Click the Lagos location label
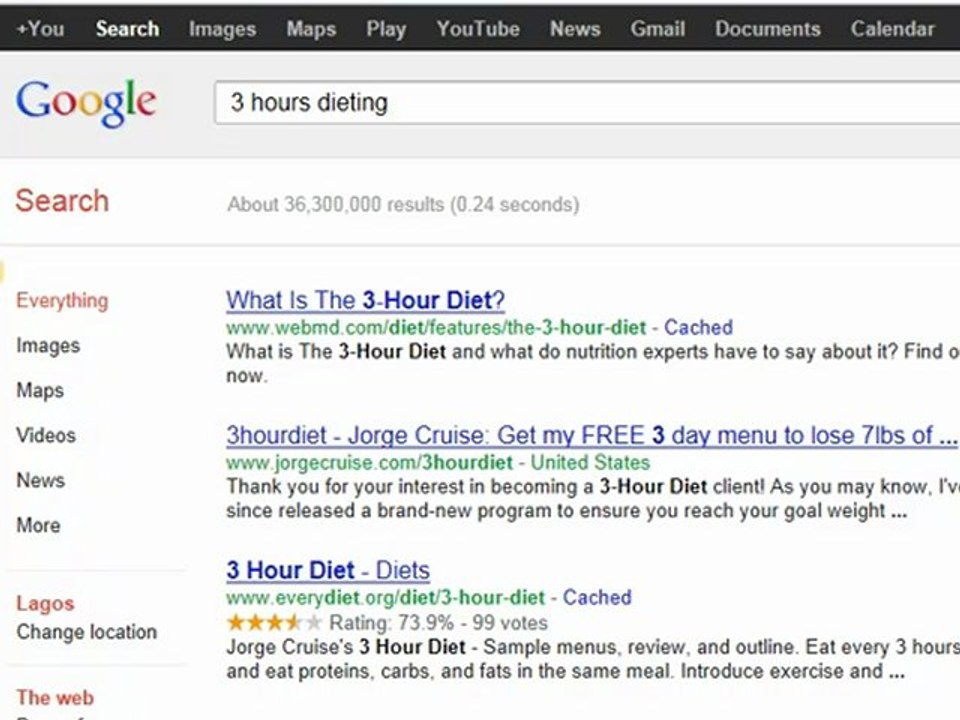This screenshot has height=720, width=960. (x=45, y=604)
